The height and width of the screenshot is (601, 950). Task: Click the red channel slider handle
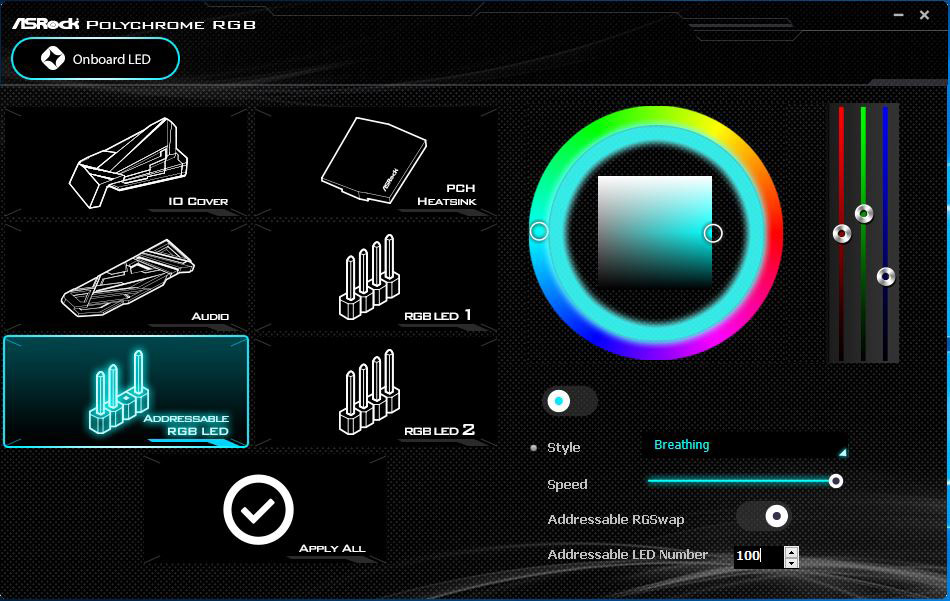pos(842,233)
